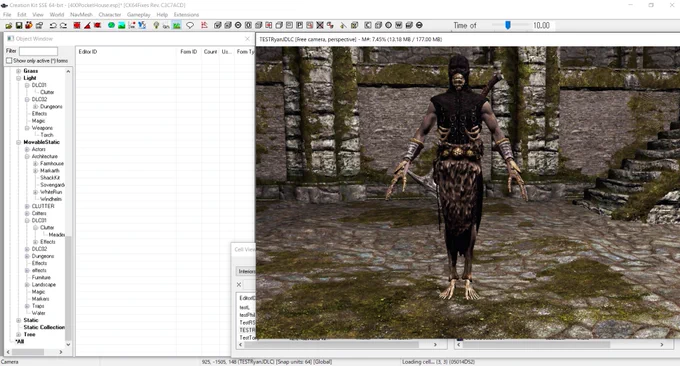The image size is (680, 366).
Task: Select the Static Collection tree item
Action: [44, 327]
